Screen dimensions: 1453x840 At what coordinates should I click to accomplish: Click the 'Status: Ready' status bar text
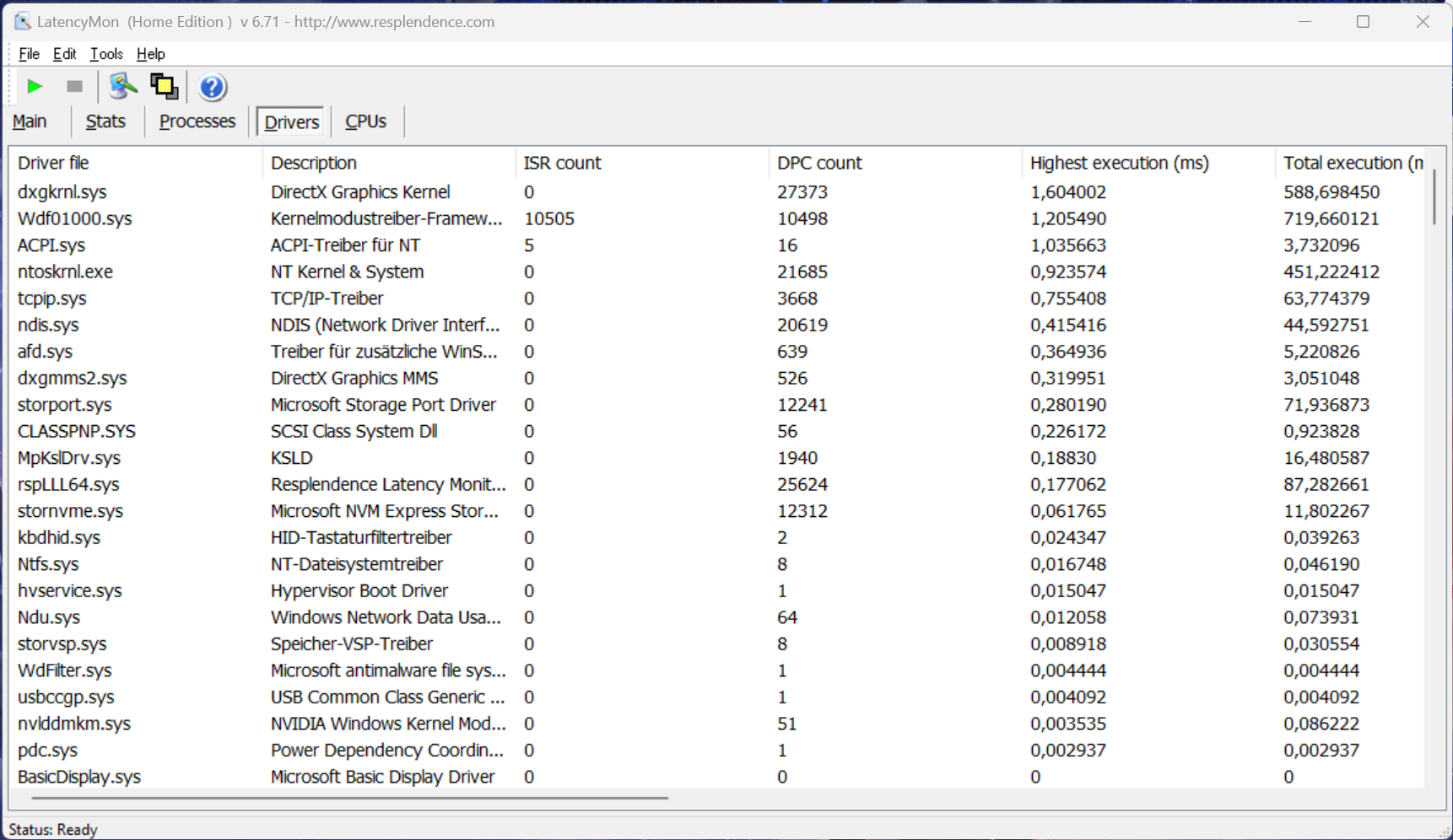tap(53, 830)
